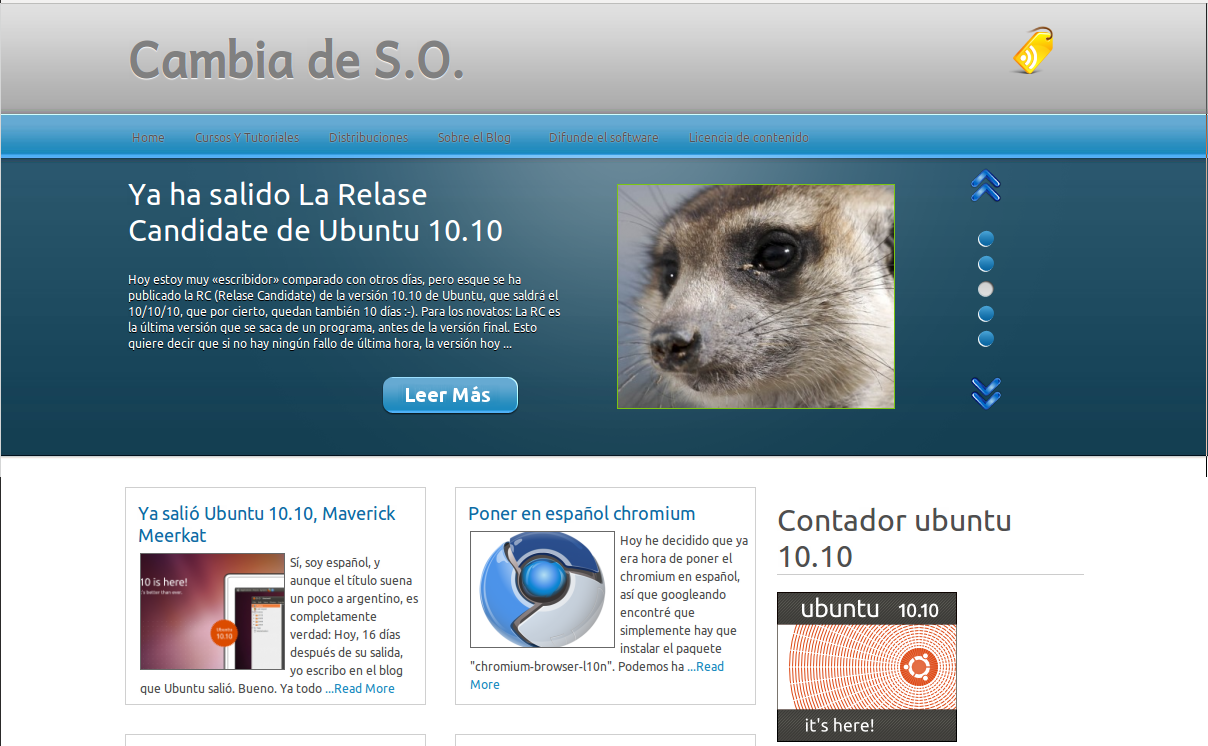Click the ubuntu 10.10 it's here banner
This screenshot has width=1208, height=746.
[x=867, y=667]
